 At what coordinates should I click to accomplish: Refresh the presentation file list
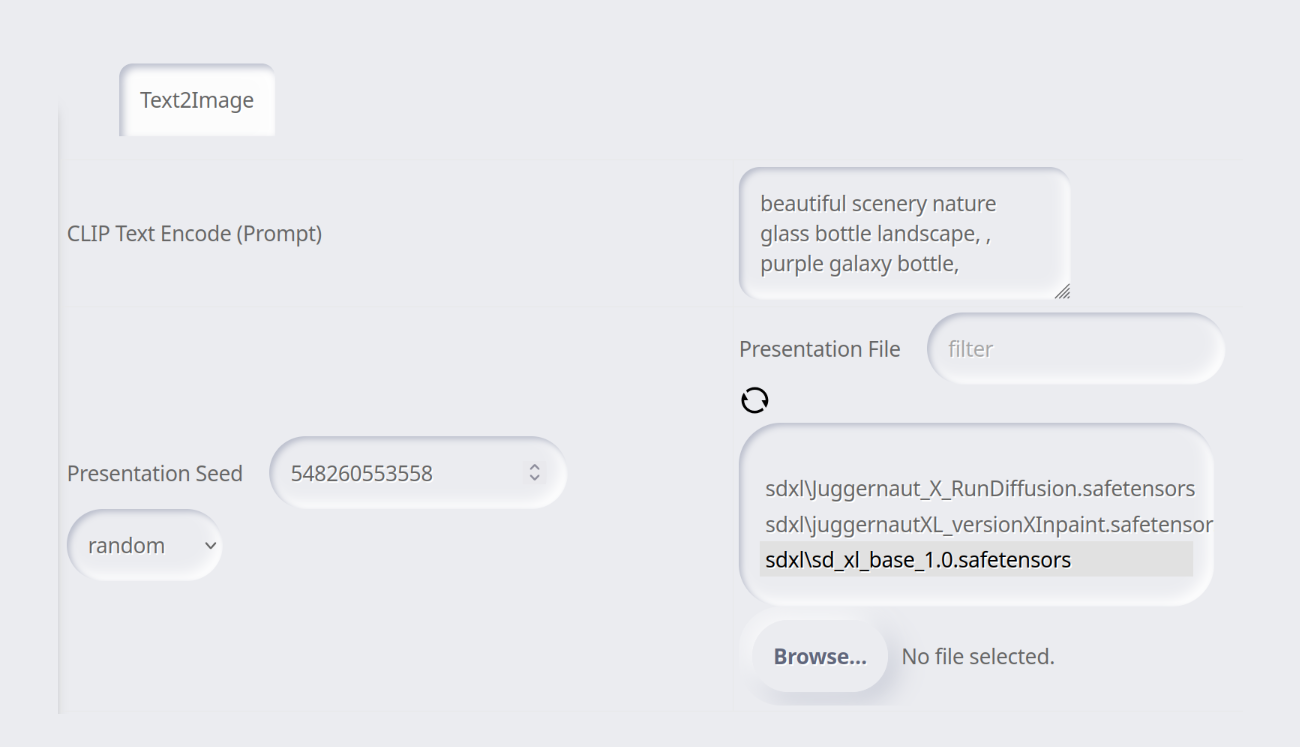click(756, 400)
